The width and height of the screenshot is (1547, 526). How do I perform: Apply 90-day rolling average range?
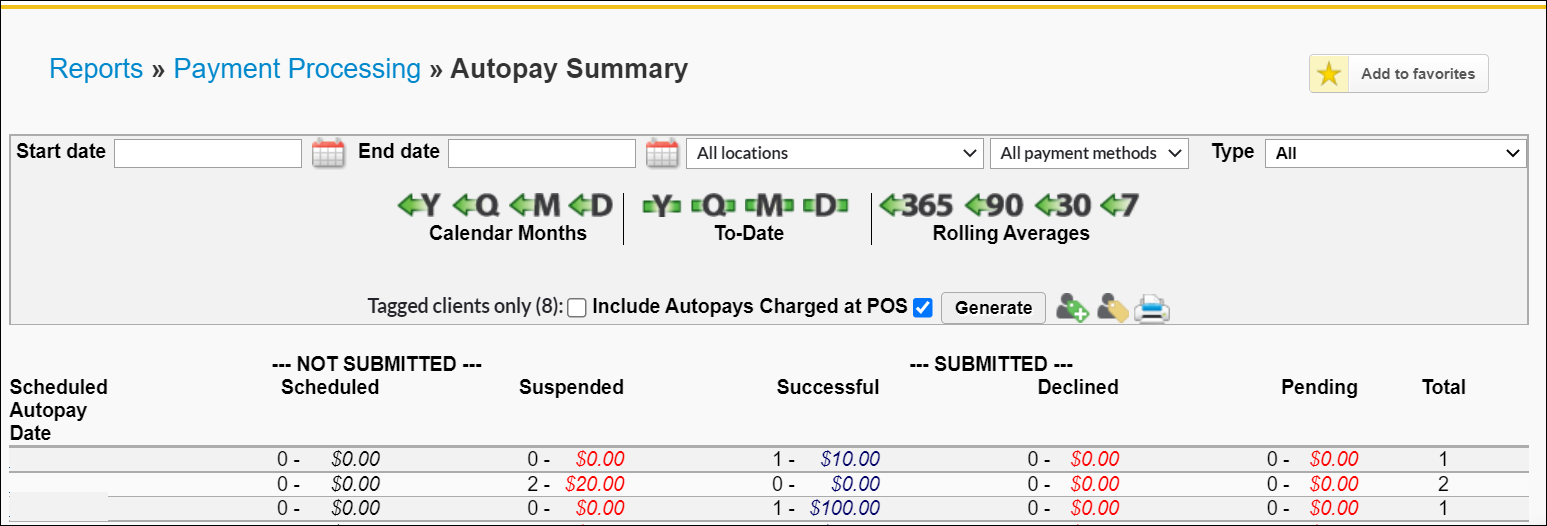(994, 205)
